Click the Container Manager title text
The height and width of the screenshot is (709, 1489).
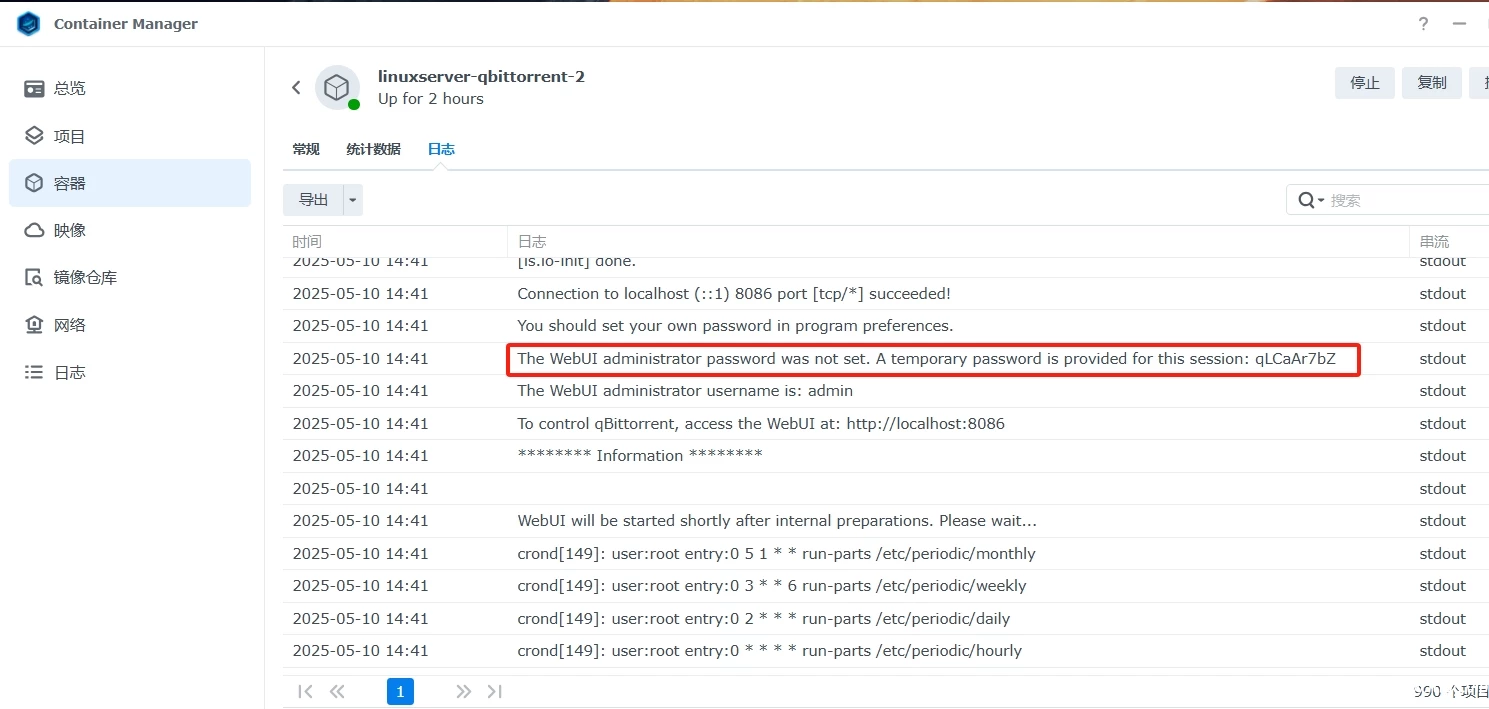pyautogui.click(x=126, y=24)
